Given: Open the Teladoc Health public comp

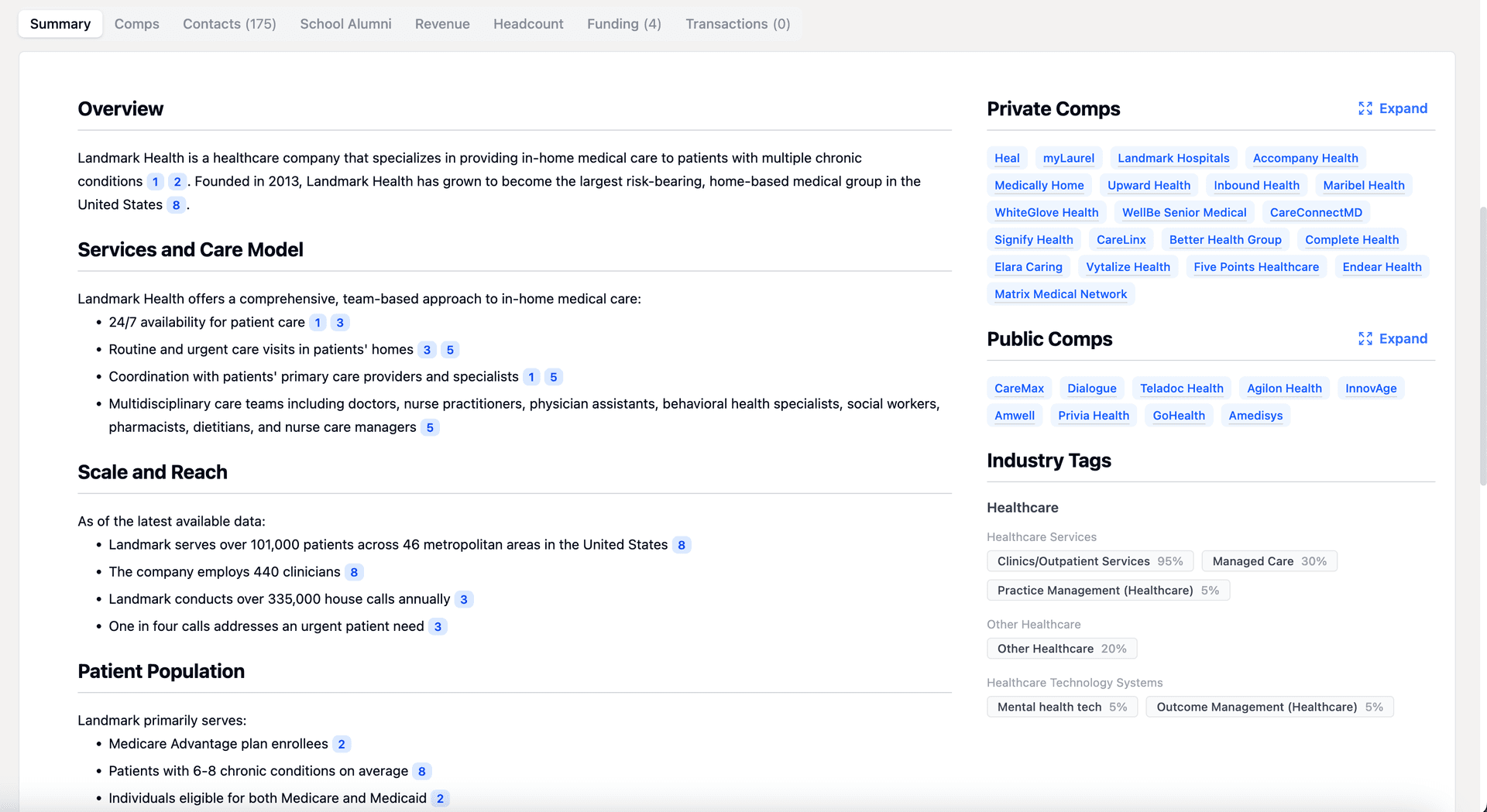Looking at the screenshot, I should pyautogui.click(x=1181, y=389).
